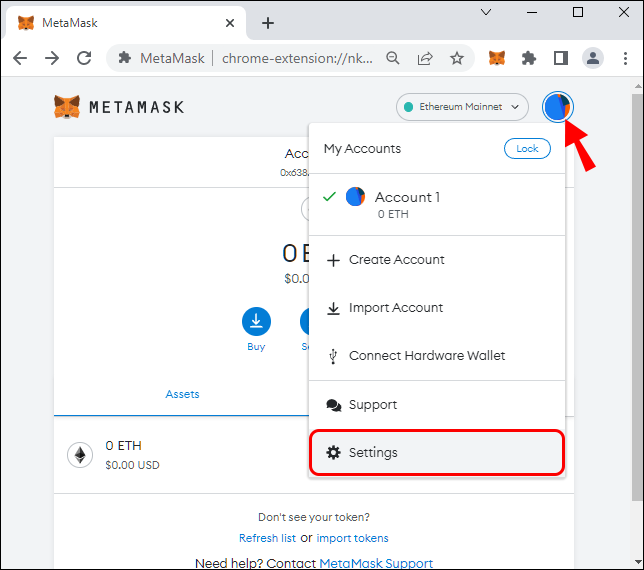Click the MetaMask fox logo
The width and height of the screenshot is (644, 570).
click(67, 107)
